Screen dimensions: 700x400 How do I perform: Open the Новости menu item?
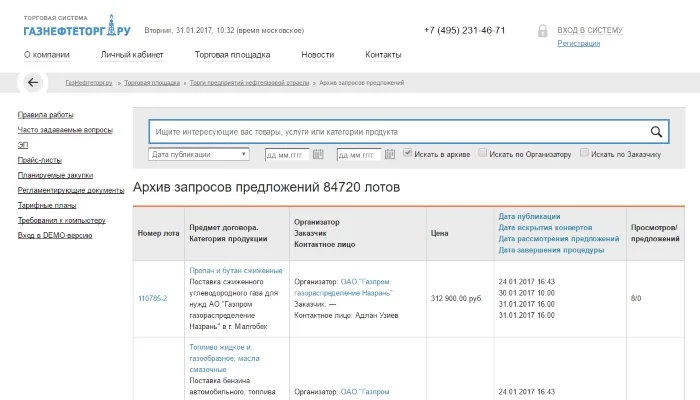coord(317,55)
